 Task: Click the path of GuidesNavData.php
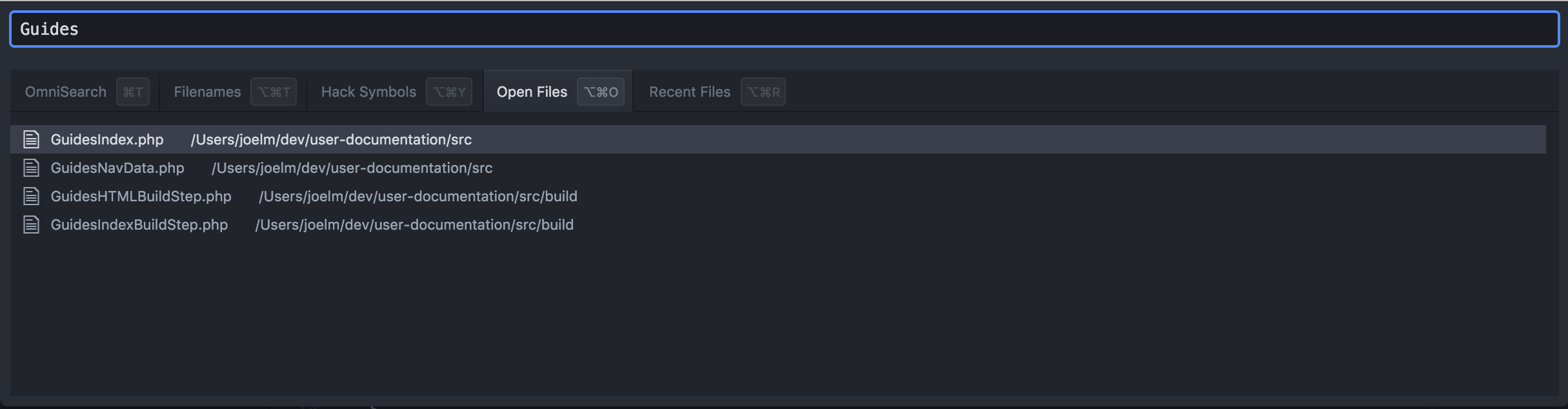click(x=352, y=168)
